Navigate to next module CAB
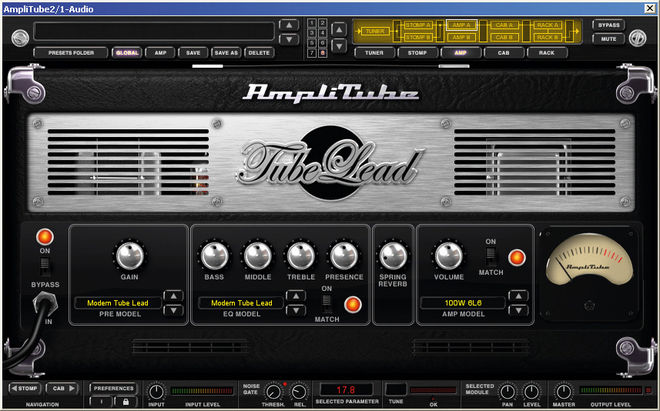Screen dimensions: 660x411 tap(62, 388)
